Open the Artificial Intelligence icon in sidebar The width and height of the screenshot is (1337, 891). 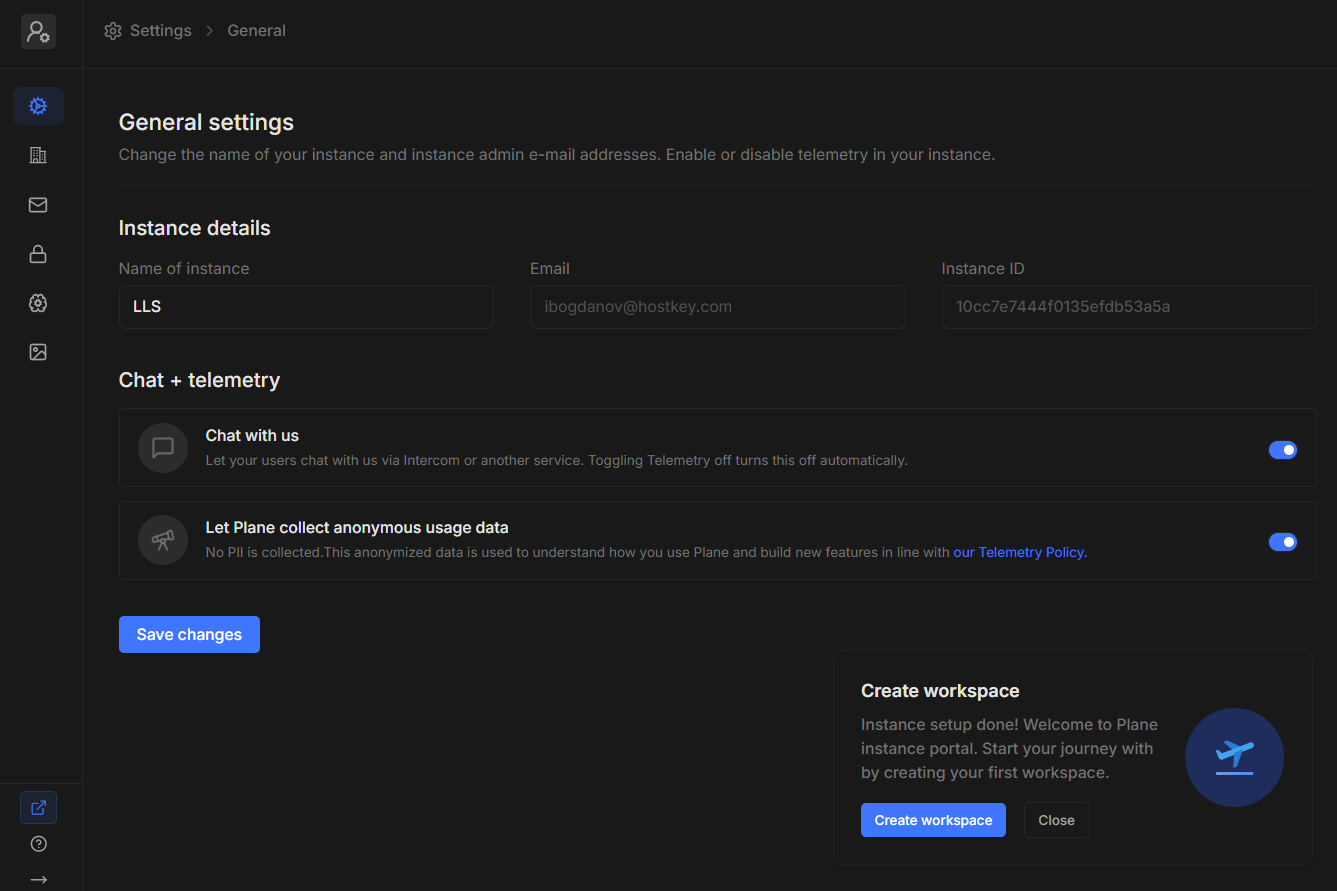pyautogui.click(x=38, y=303)
